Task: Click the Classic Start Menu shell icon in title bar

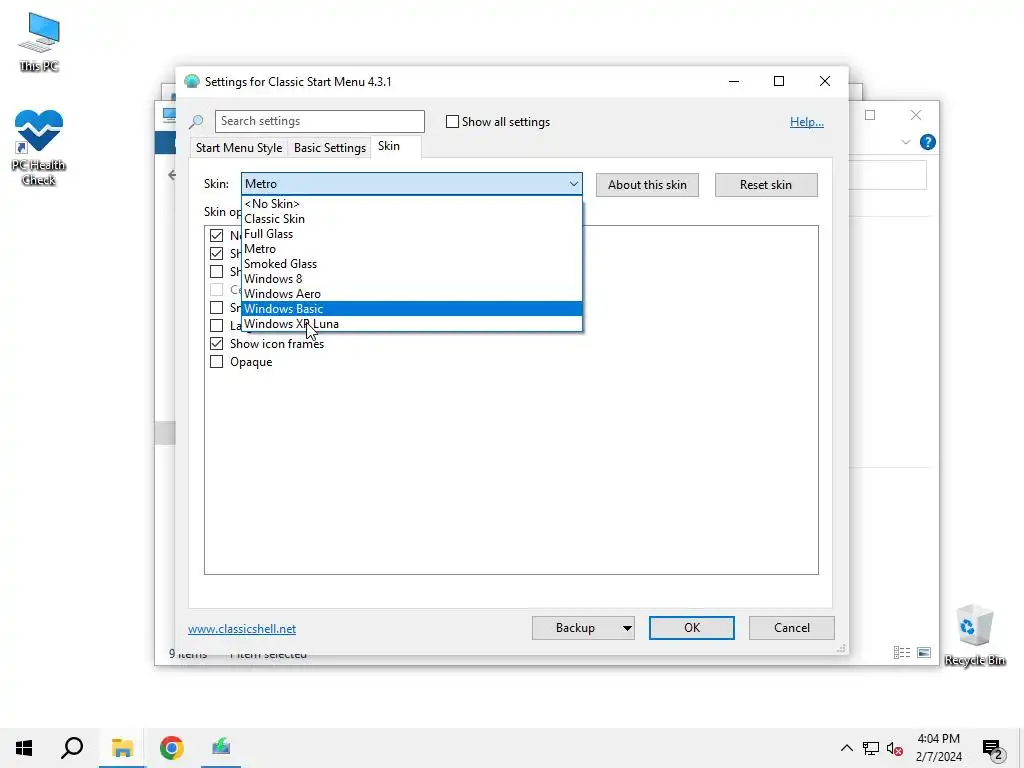Action: (x=191, y=82)
